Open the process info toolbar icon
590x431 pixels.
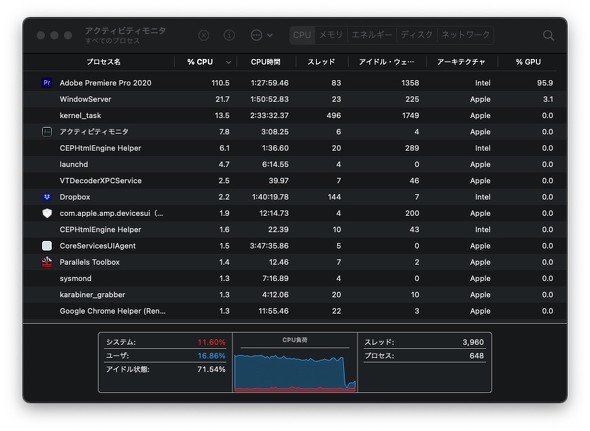[229, 35]
